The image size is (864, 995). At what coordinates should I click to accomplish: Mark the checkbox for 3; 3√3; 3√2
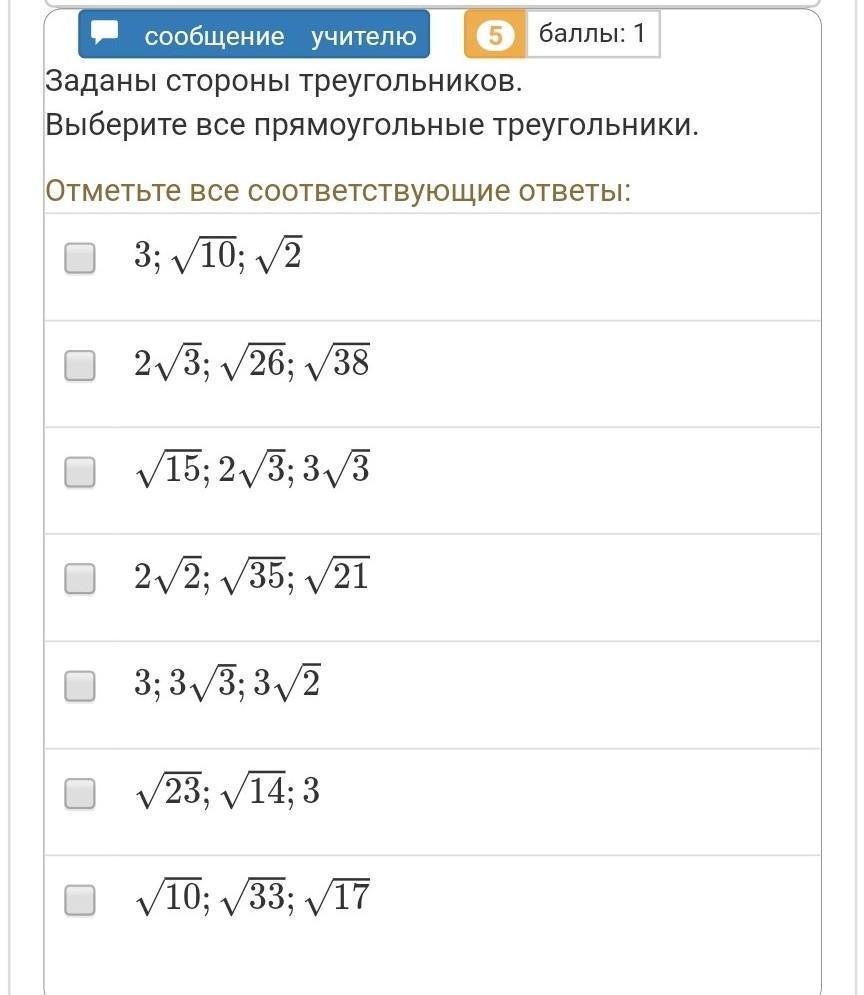click(80, 686)
